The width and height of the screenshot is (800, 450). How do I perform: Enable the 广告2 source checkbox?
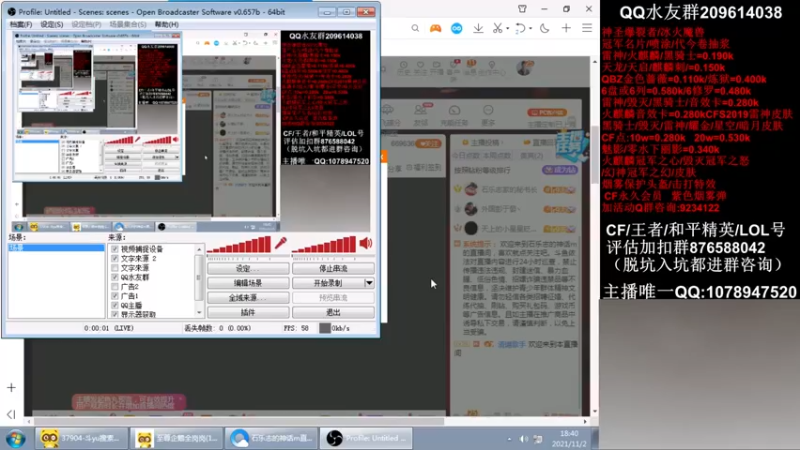click(x=115, y=287)
